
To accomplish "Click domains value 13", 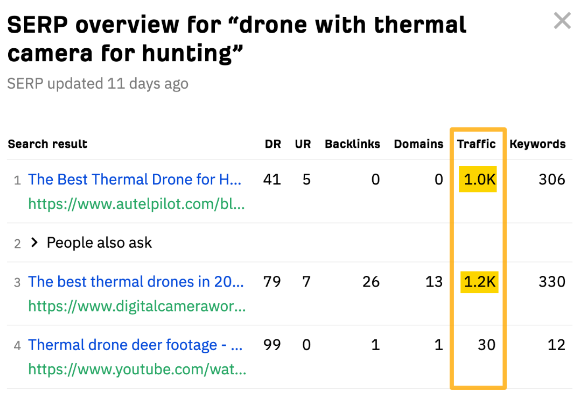I will click(x=434, y=282).
